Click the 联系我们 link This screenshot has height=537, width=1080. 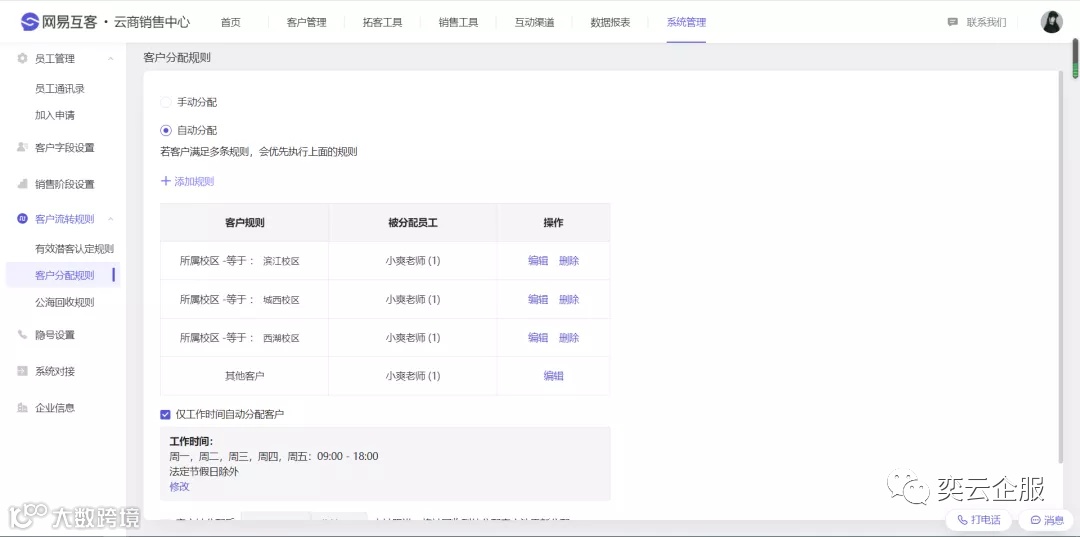pos(986,22)
